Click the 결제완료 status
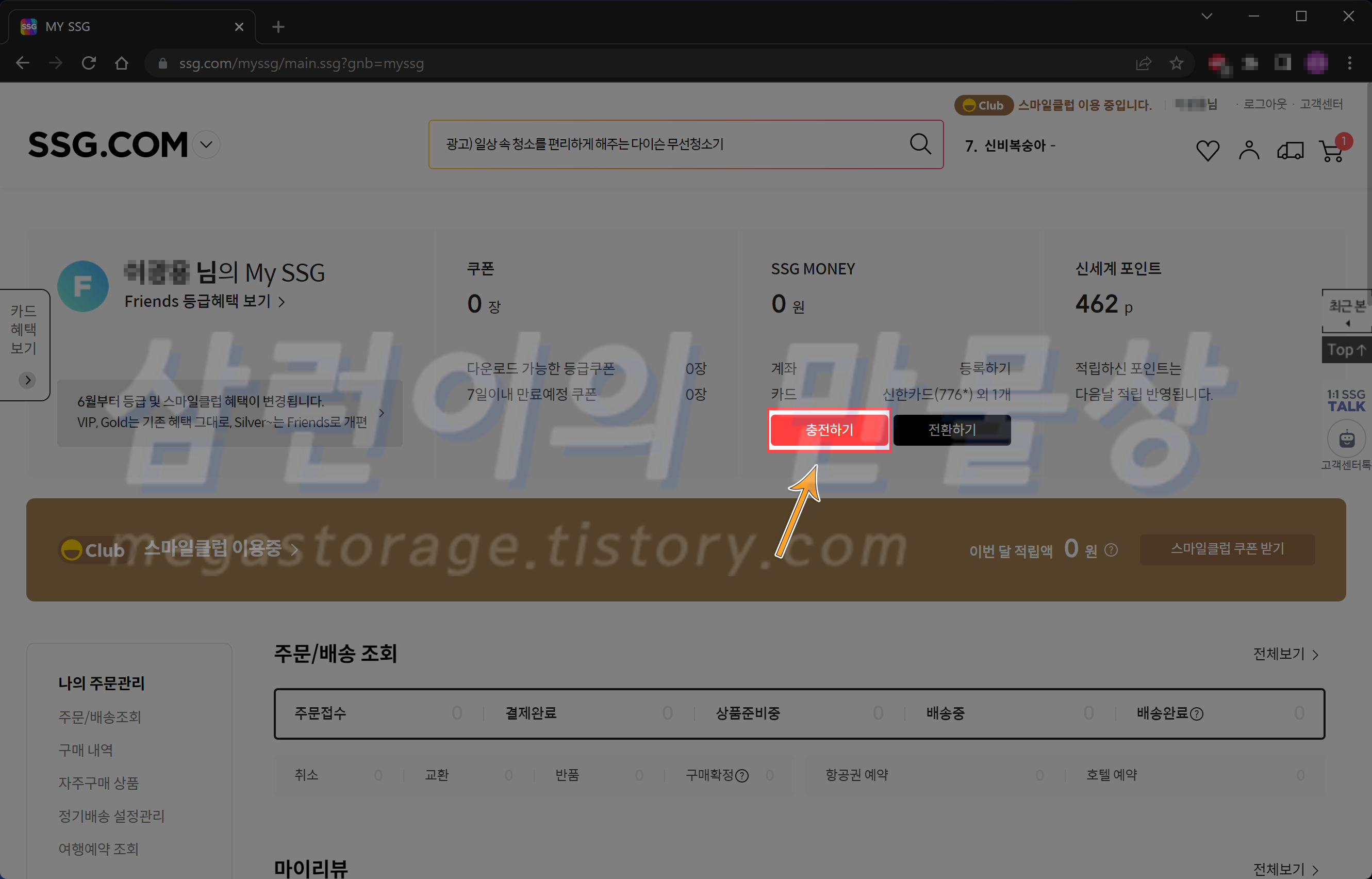 tap(531, 713)
